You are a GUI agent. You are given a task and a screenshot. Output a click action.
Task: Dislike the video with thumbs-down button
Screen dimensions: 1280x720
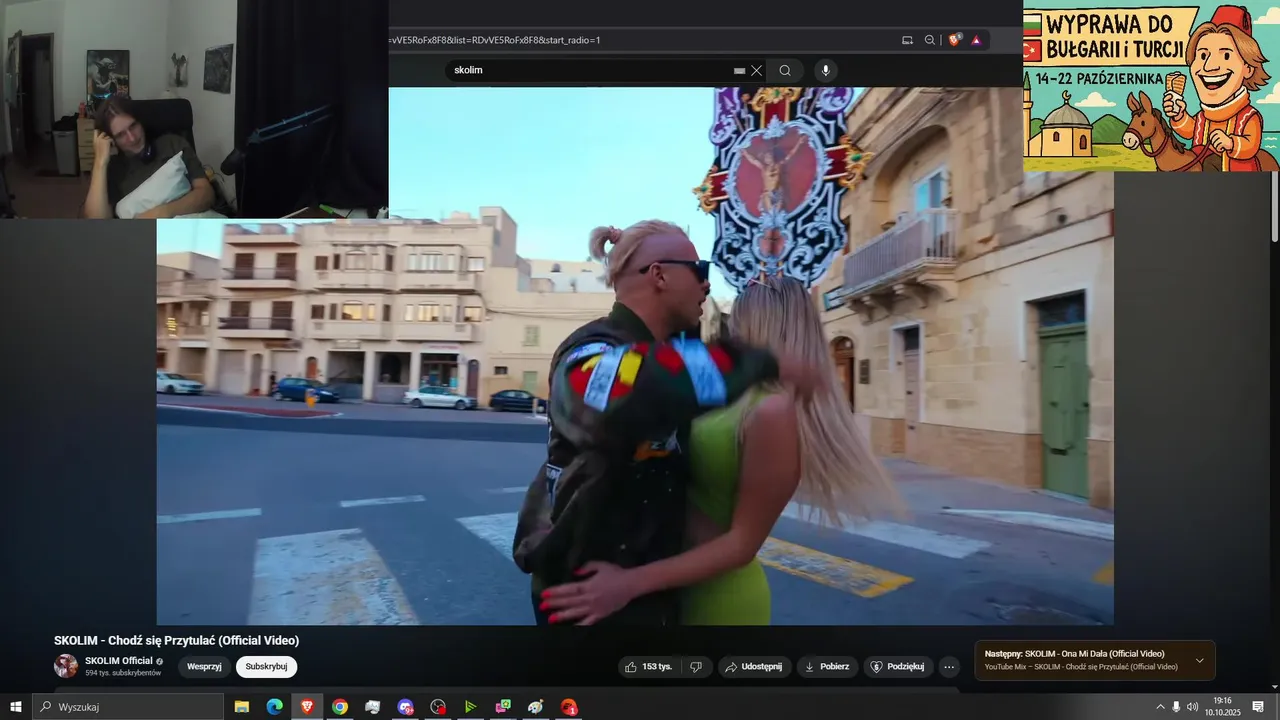(x=697, y=667)
